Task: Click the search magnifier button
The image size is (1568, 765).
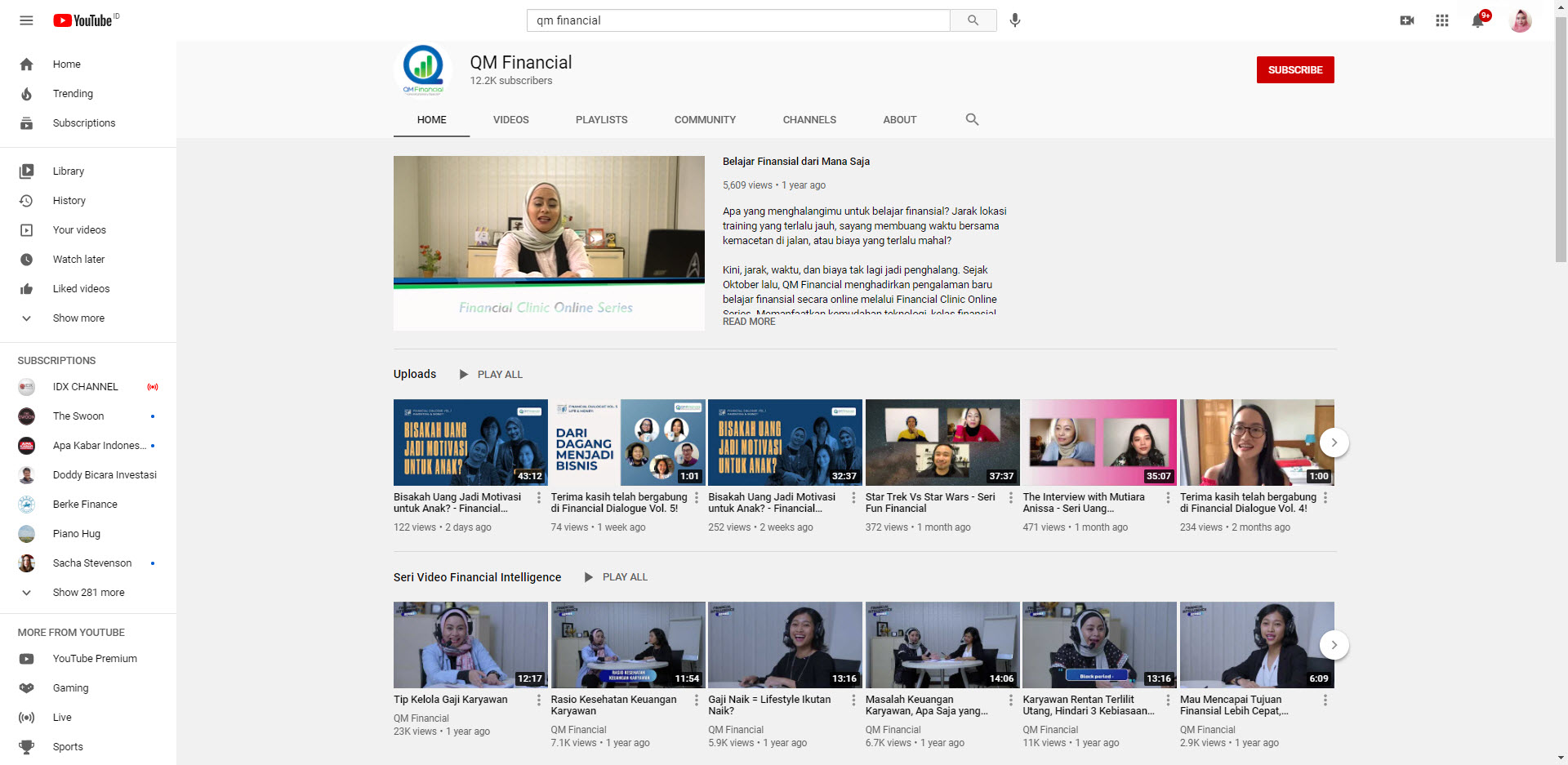Action: pyautogui.click(x=973, y=20)
